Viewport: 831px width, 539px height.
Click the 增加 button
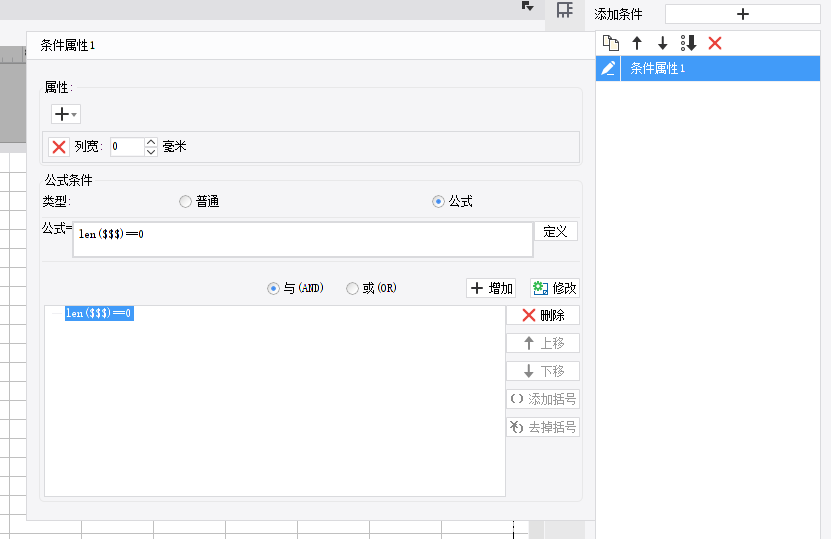click(x=491, y=288)
